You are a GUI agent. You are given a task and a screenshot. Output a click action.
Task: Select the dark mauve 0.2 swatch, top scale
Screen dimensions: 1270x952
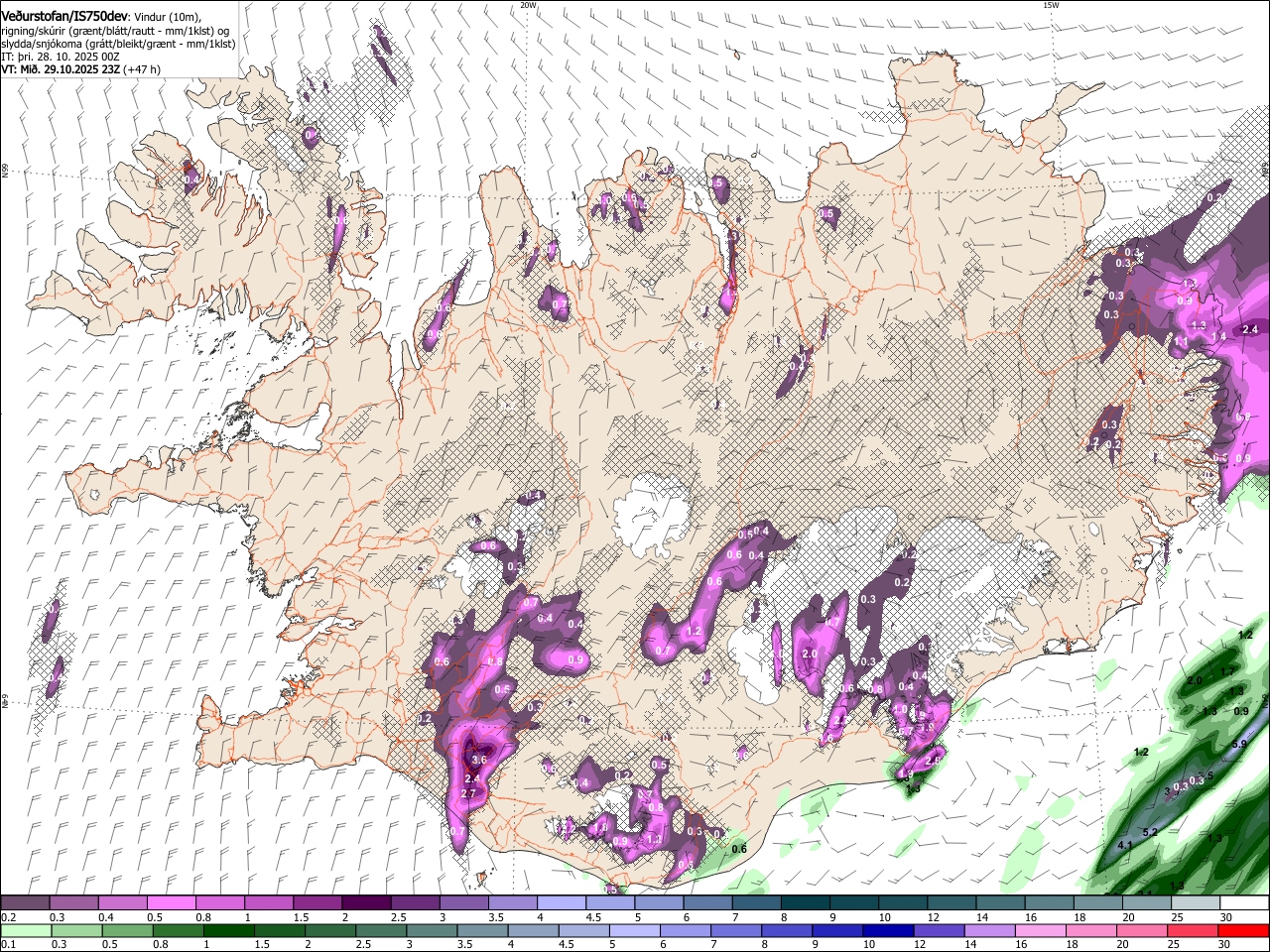point(25,902)
